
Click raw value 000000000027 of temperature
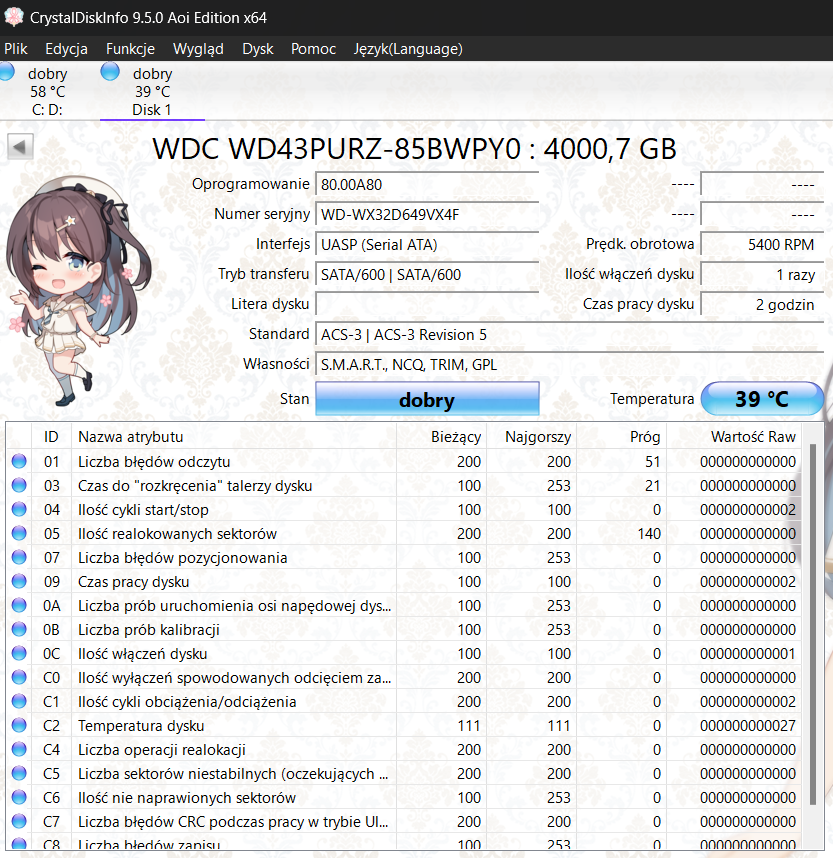748,726
